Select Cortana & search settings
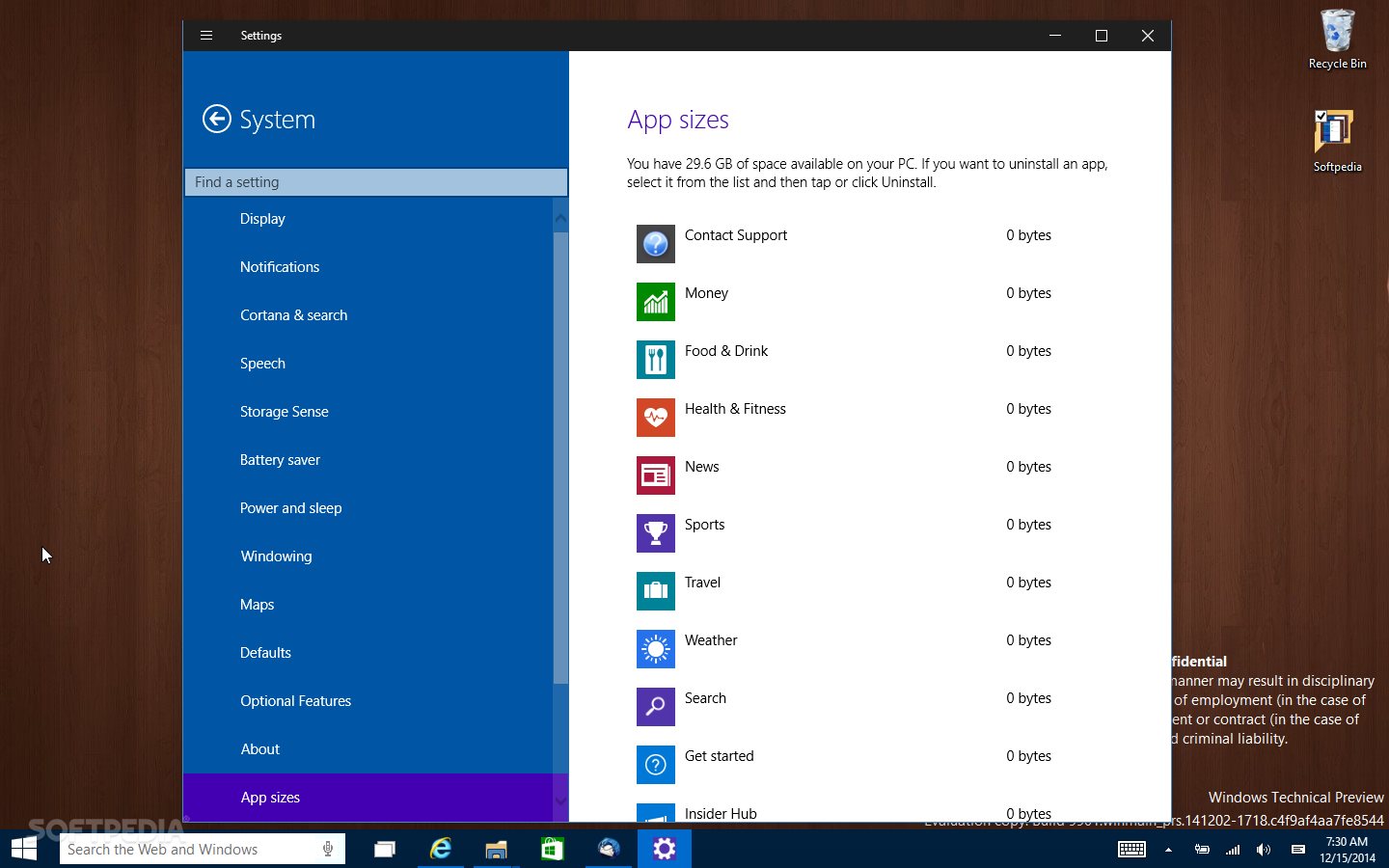The height and width of the screenshot is (868, 1389). click(x=293, y=315)
